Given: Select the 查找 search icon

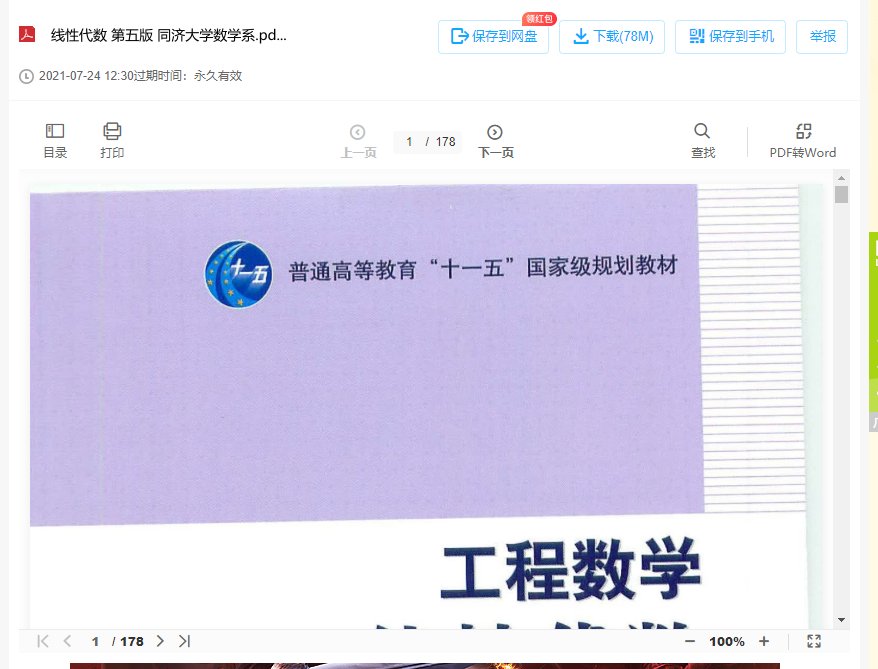Looking at the screenshot, I should pyautogui.click(x=703, y=140).
